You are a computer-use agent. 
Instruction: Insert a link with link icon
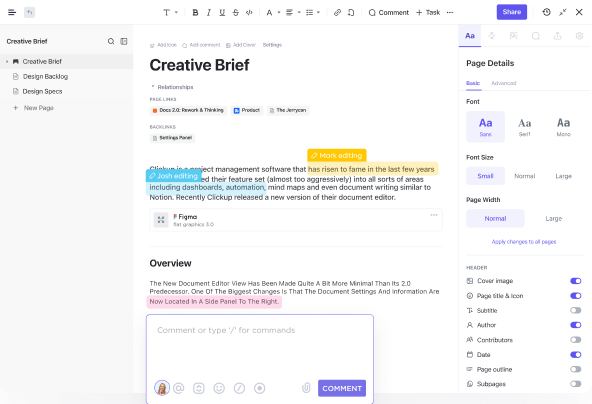(337, 12)
